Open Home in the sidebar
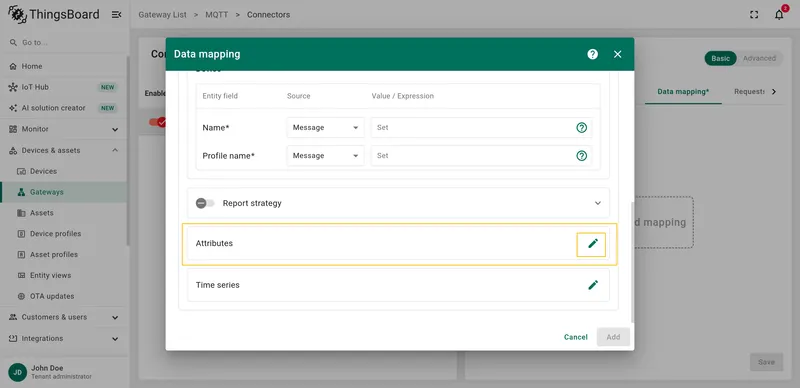 [x=64, y=66]
